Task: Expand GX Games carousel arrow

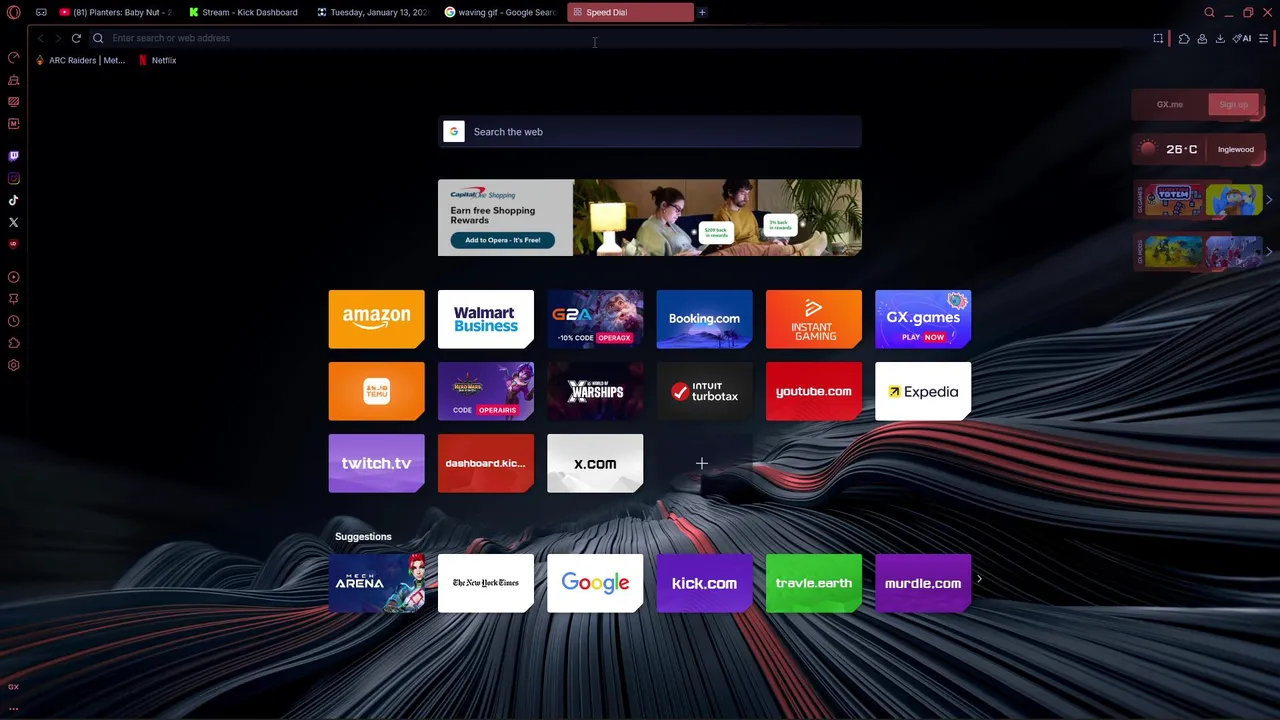Action: click(x=1269, y=200)
